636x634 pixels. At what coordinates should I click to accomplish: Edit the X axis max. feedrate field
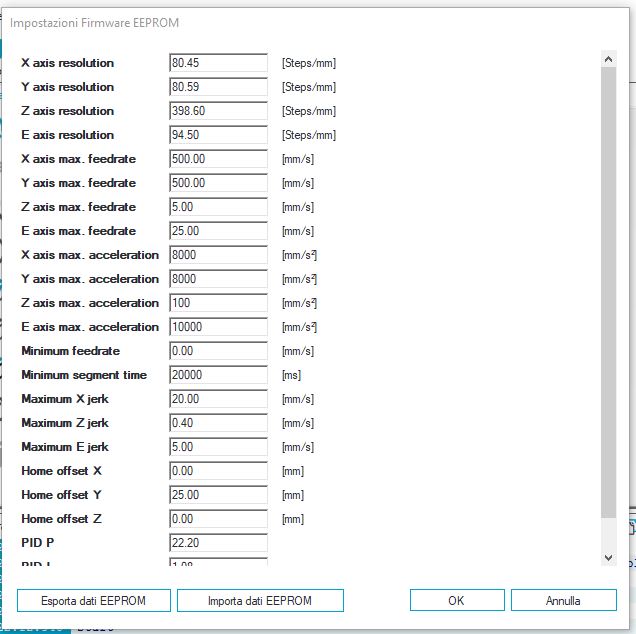coord(218,159)
